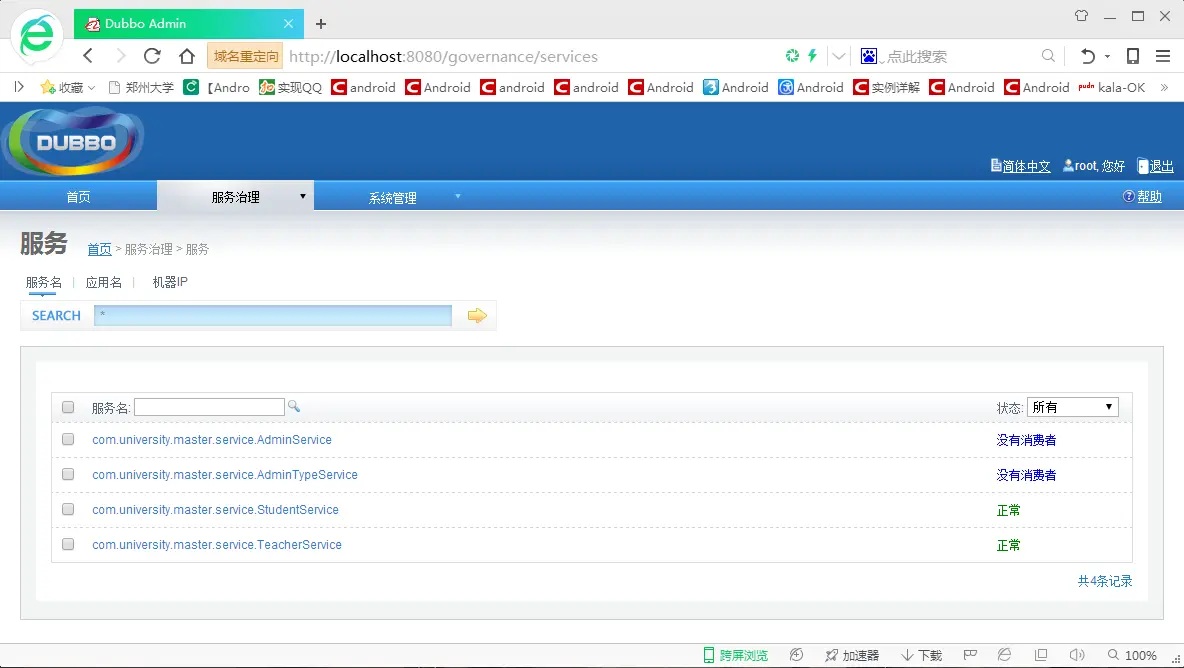Click the undo closed tab icon
Image resolution: width=1184 pixels, height=668 pixels.
[x=1087, y=56]
